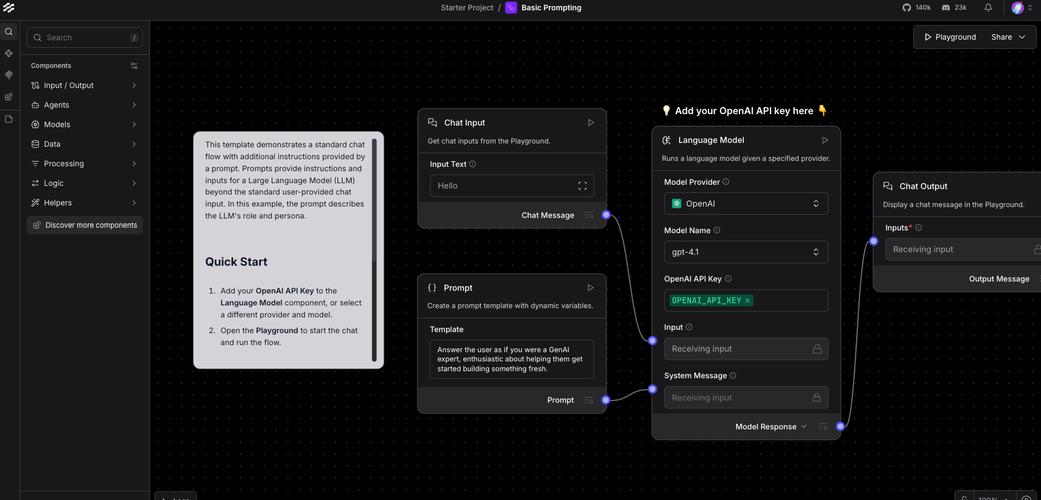Image resolution: width=1041 pixels, height=500 pixels.
Task: Inspect Prompt output icon
Action: click(588, 400)
